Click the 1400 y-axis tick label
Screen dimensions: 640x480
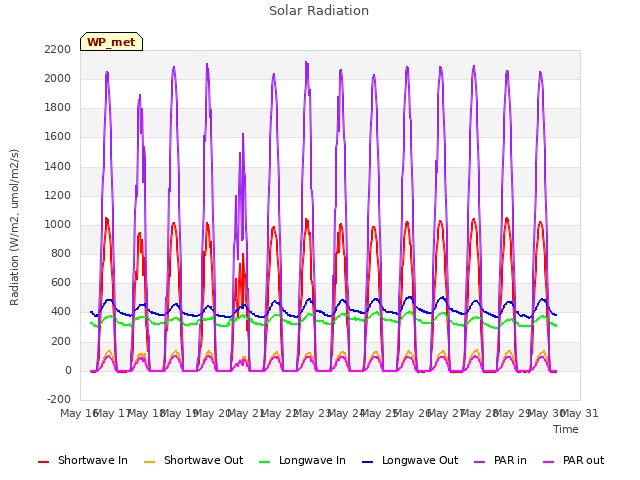coord(58,166)
